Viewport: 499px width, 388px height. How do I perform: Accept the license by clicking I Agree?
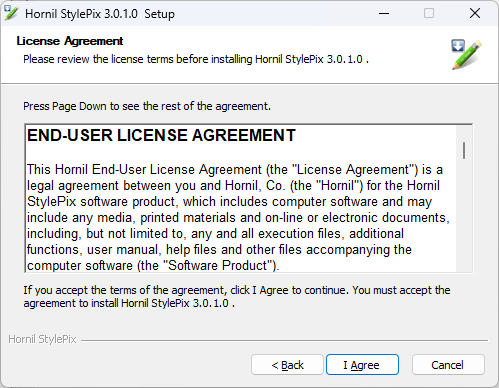point(362,365)
